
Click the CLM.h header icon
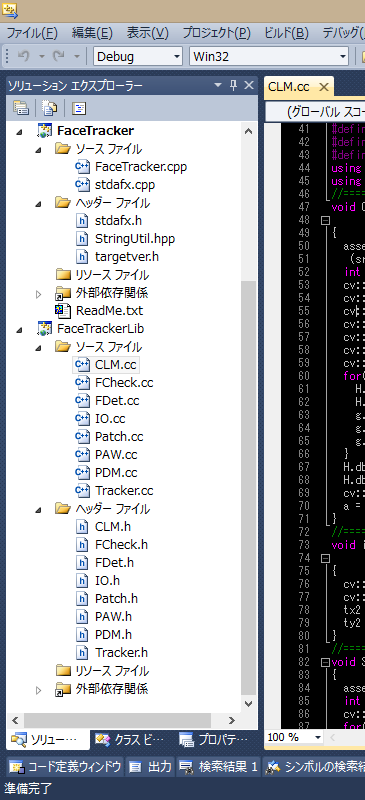click(82, 527)
